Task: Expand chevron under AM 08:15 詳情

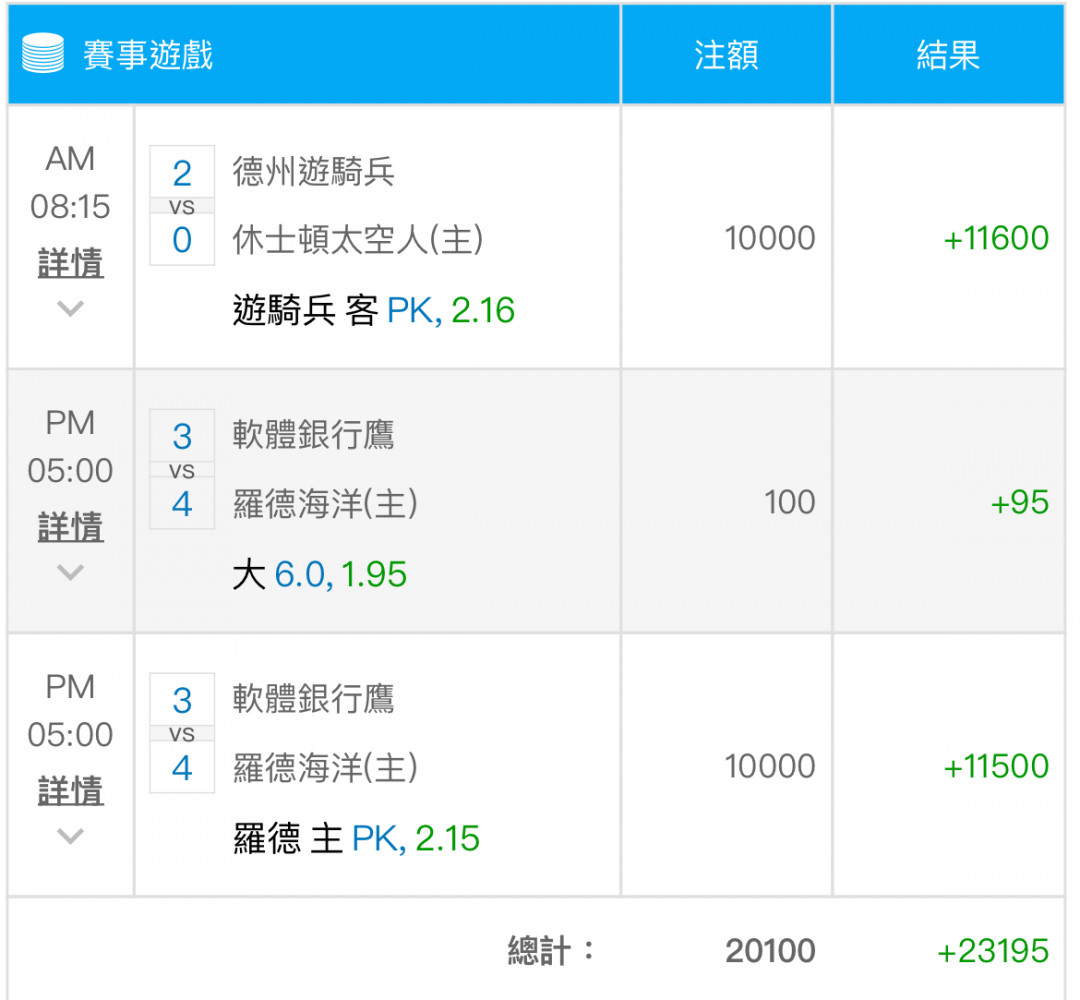Action: pyautogui.click(x=70, y=308)
